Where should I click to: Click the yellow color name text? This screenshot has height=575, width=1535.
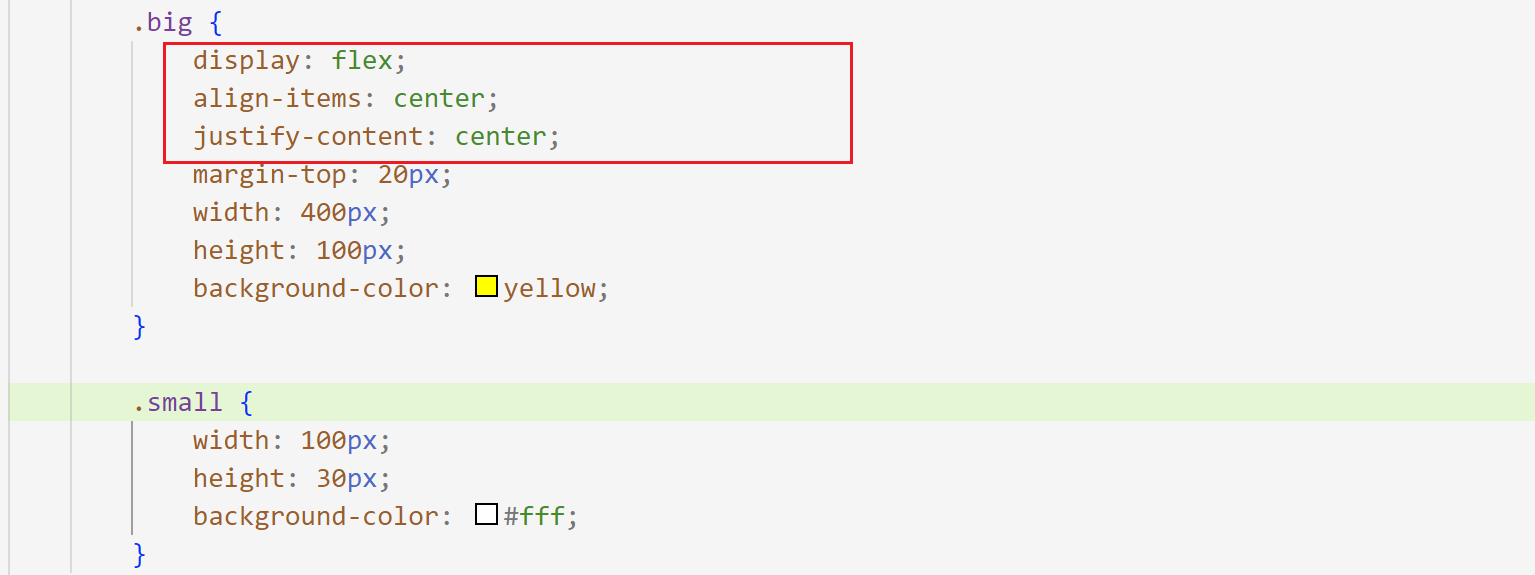549,288
